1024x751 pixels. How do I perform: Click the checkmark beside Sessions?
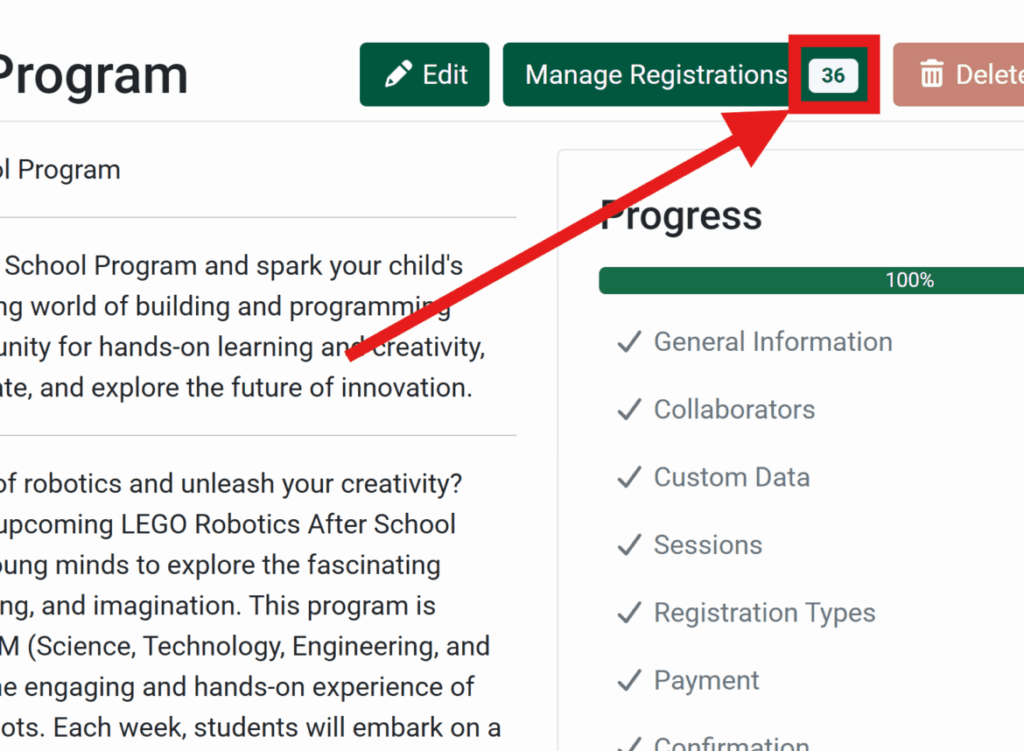pos(628,545)
